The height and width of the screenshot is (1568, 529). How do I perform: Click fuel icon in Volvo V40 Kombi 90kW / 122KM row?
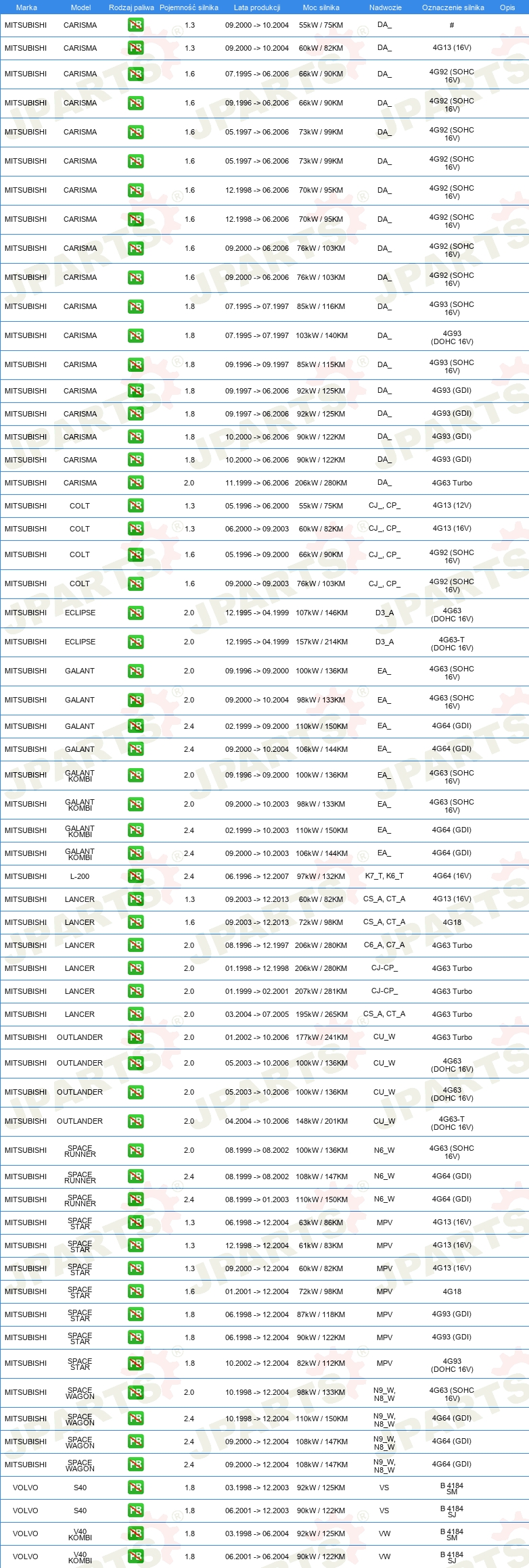point(135,1557)
